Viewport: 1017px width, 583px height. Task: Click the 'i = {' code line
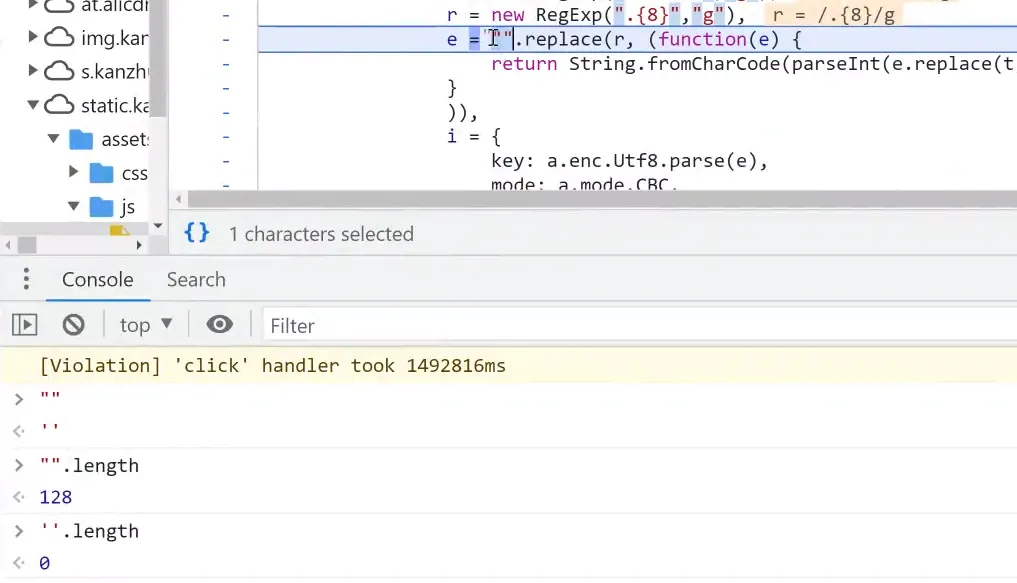(473, 136)
